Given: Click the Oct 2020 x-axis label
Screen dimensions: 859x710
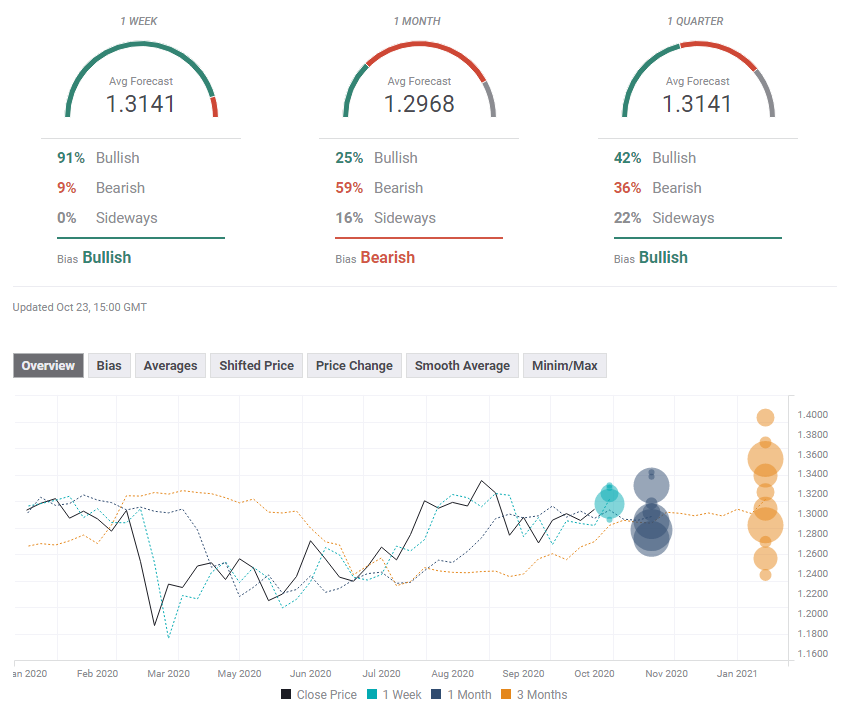Looking at the screenshot, I should point(594,673).
